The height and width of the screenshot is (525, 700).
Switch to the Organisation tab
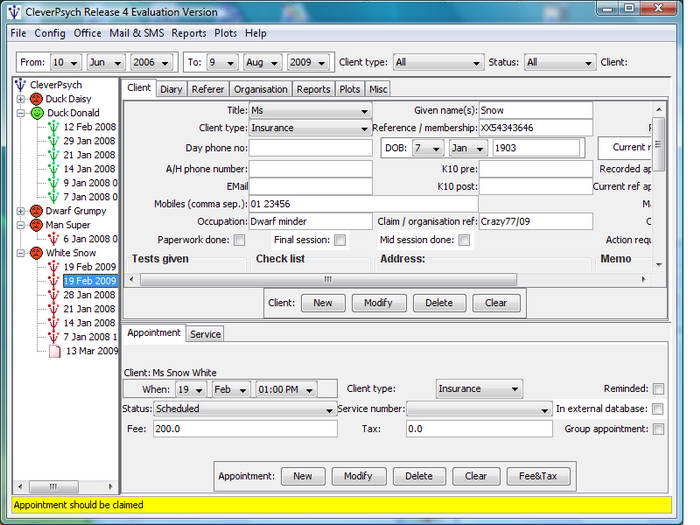tap(261, 89)
